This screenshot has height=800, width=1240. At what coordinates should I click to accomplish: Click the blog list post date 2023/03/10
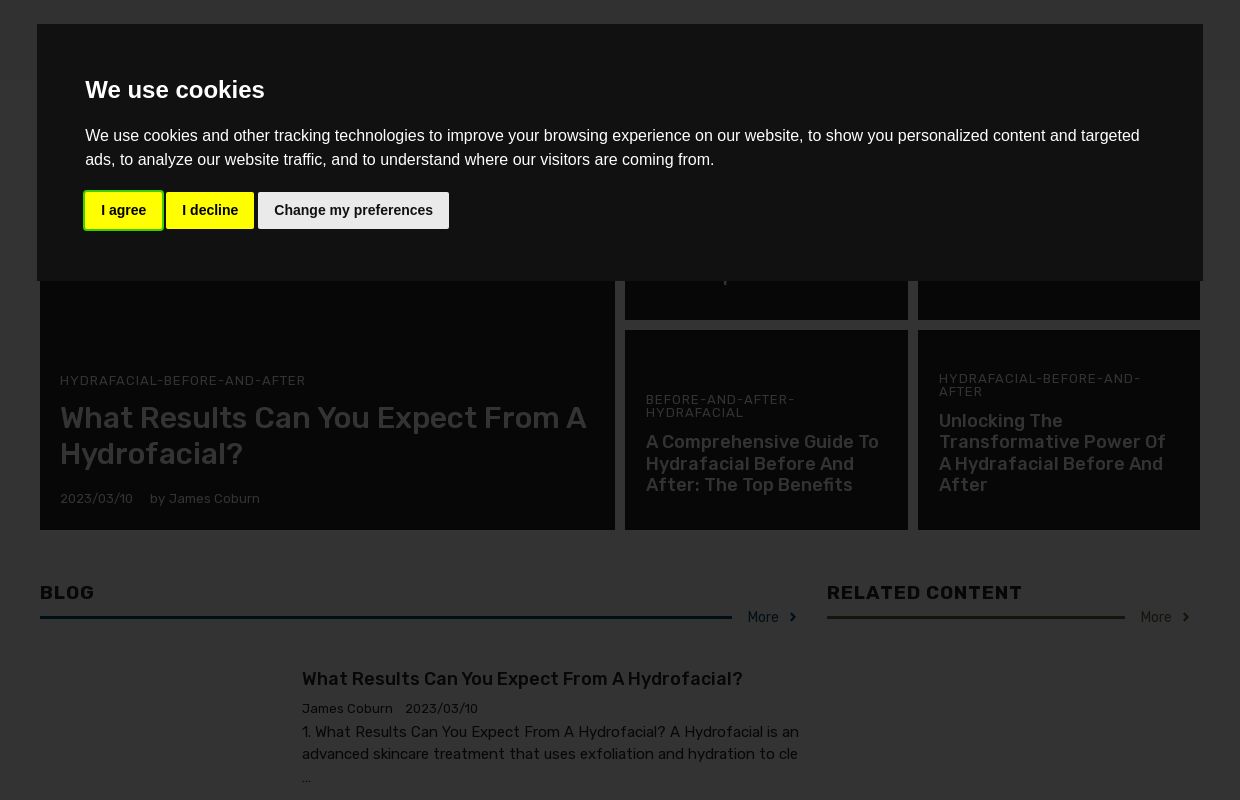click(441, 709)
